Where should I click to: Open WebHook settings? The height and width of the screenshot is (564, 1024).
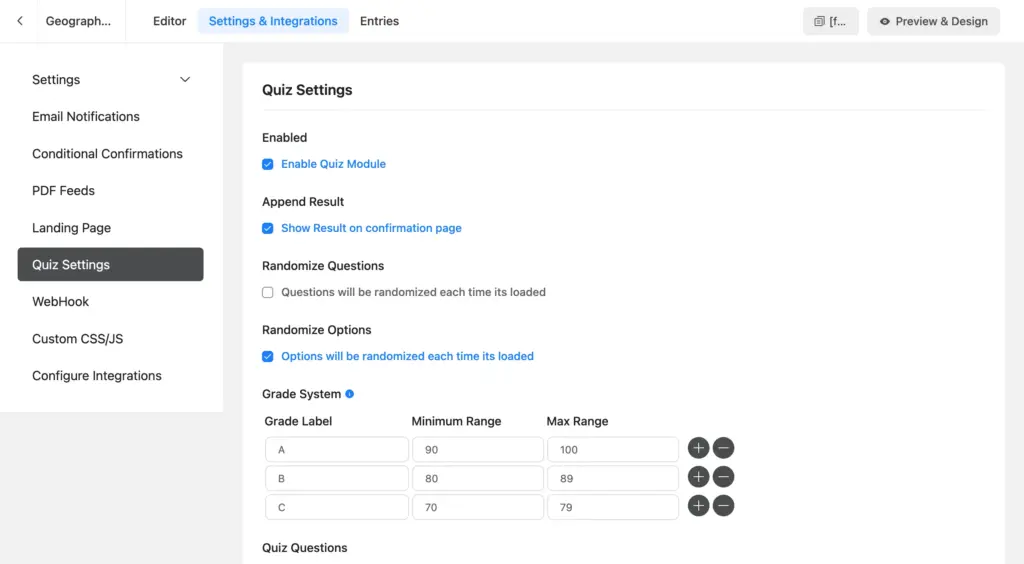click(60, 302)
